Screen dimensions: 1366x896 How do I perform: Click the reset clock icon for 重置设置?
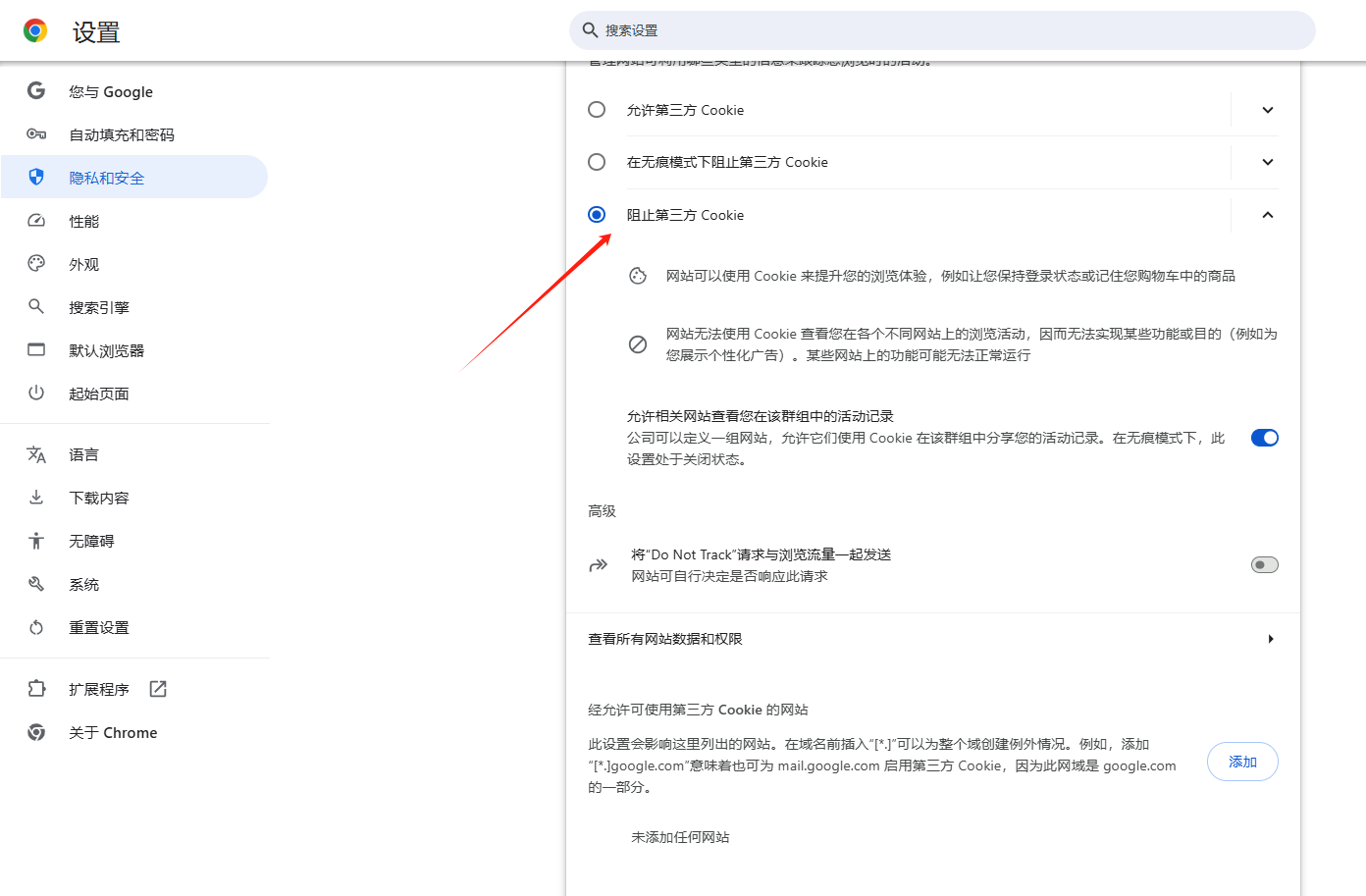pos(36,627)
